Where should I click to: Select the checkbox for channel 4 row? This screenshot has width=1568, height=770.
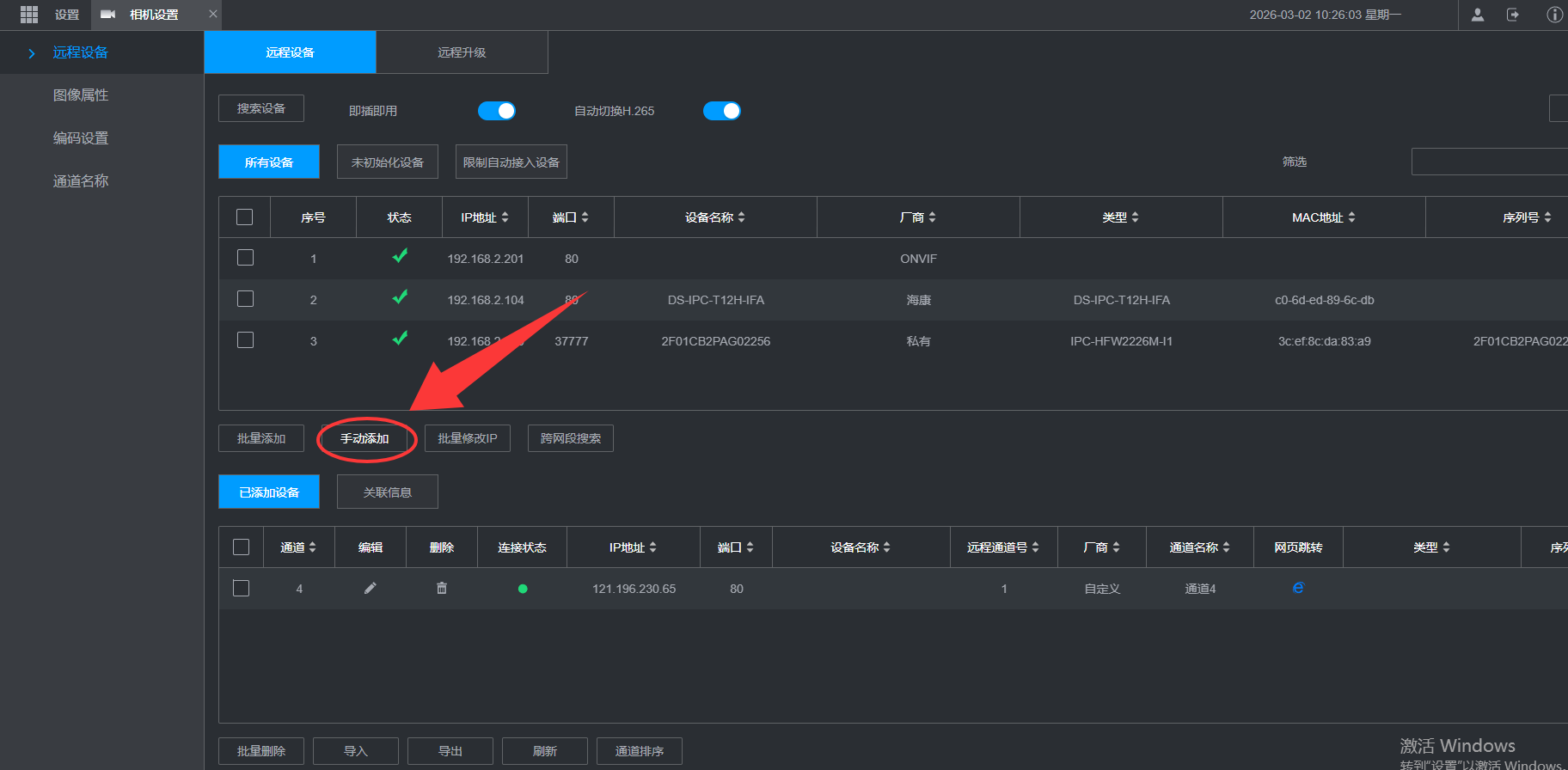pyautogui.click(x=242, y=589)
